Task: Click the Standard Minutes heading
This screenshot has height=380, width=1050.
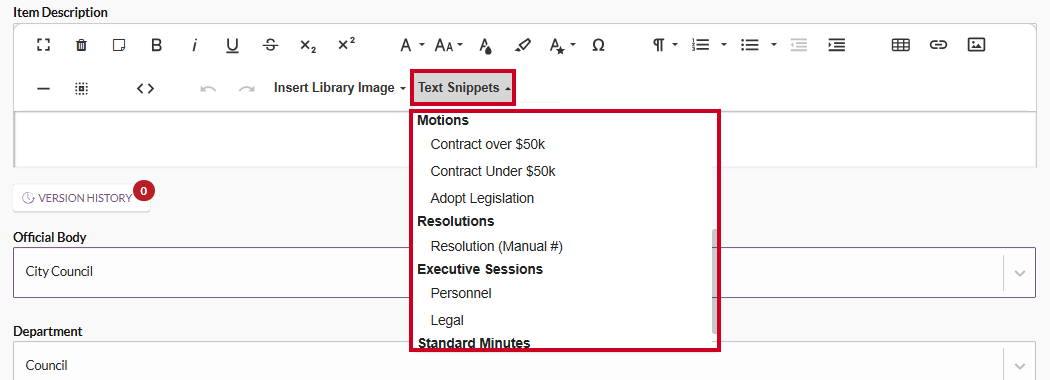Action: [473, 342]
